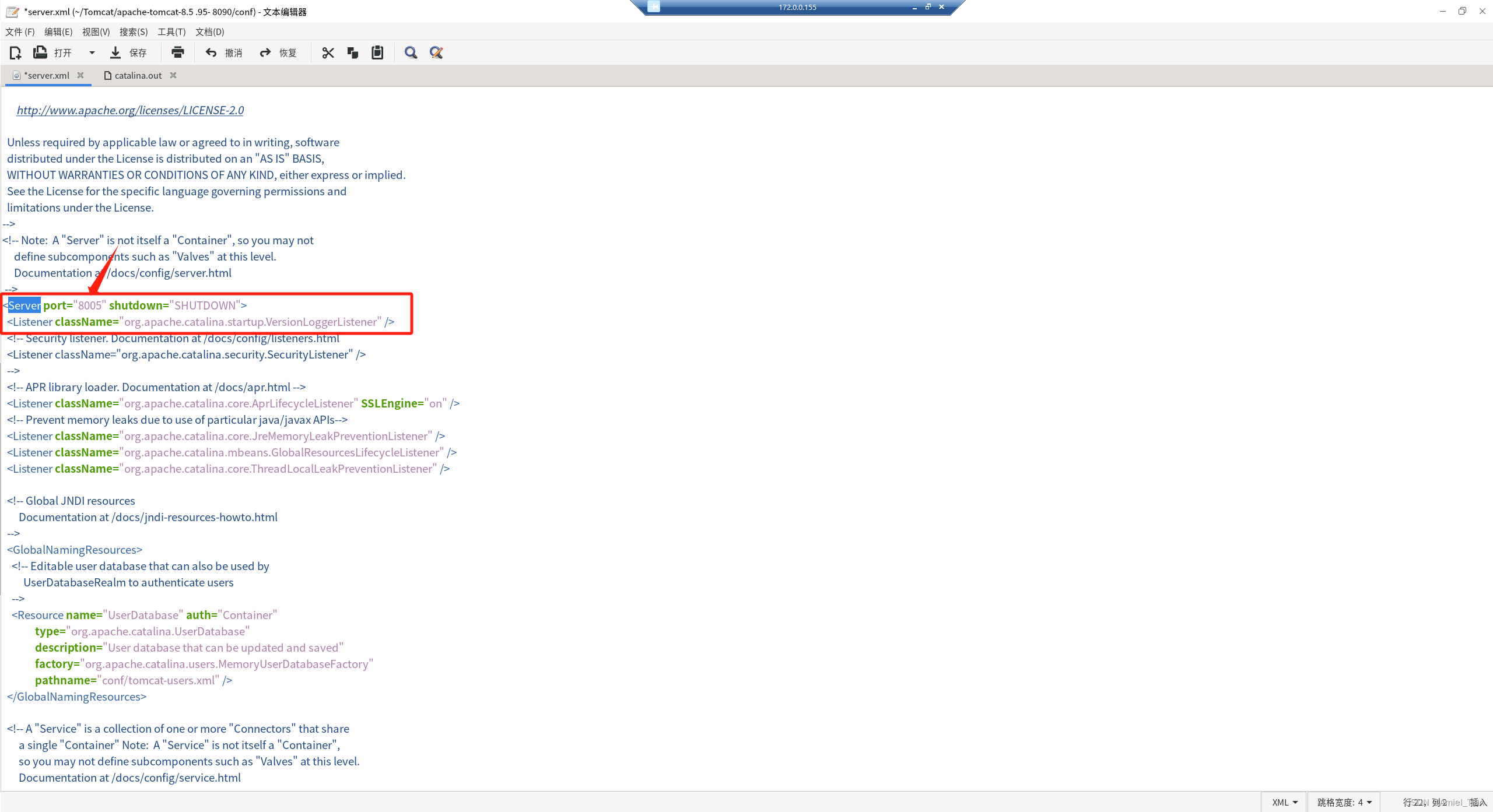The image size is (1493, 812).
Task: Open the 搜索(S) menu
Action: click(x=134, y=32)
